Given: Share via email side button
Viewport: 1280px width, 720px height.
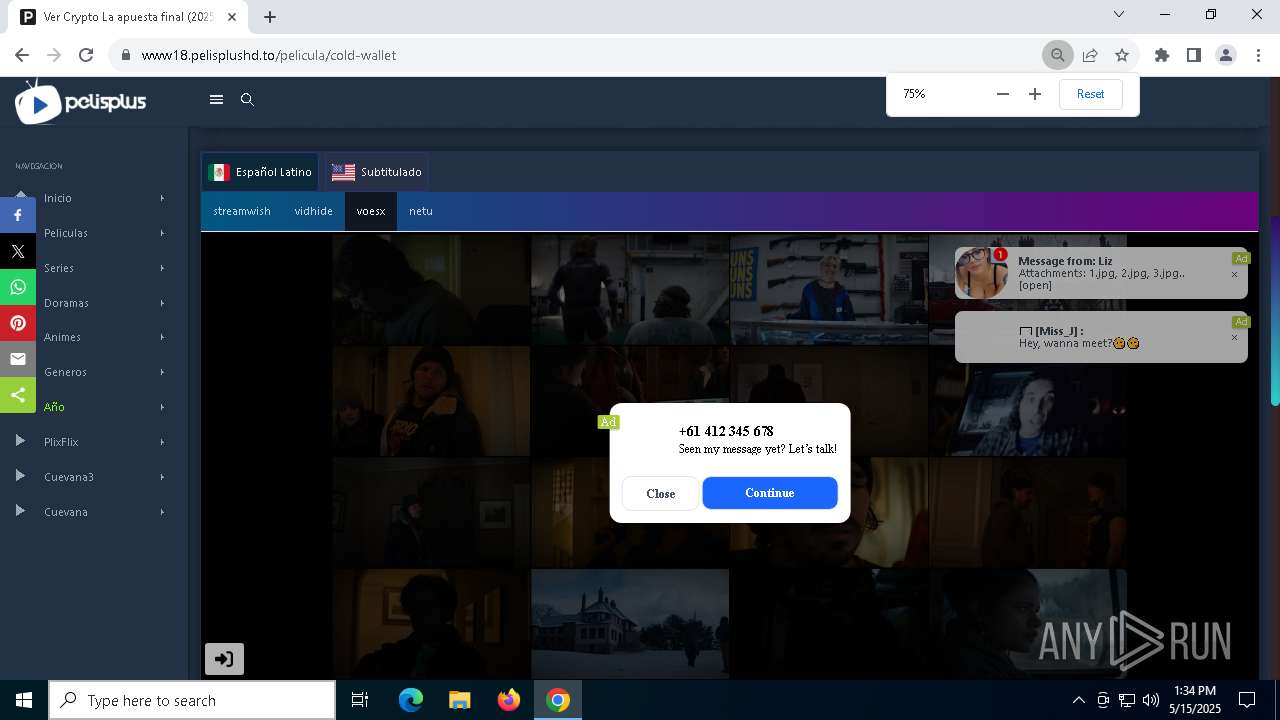Looking at the screenshot, I should 18,359.
